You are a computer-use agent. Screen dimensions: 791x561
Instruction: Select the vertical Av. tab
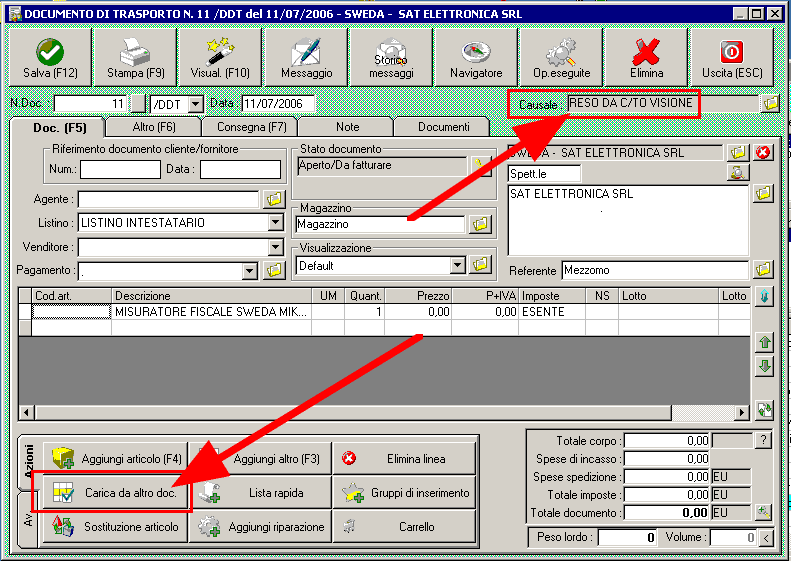[x=28, y=520]
